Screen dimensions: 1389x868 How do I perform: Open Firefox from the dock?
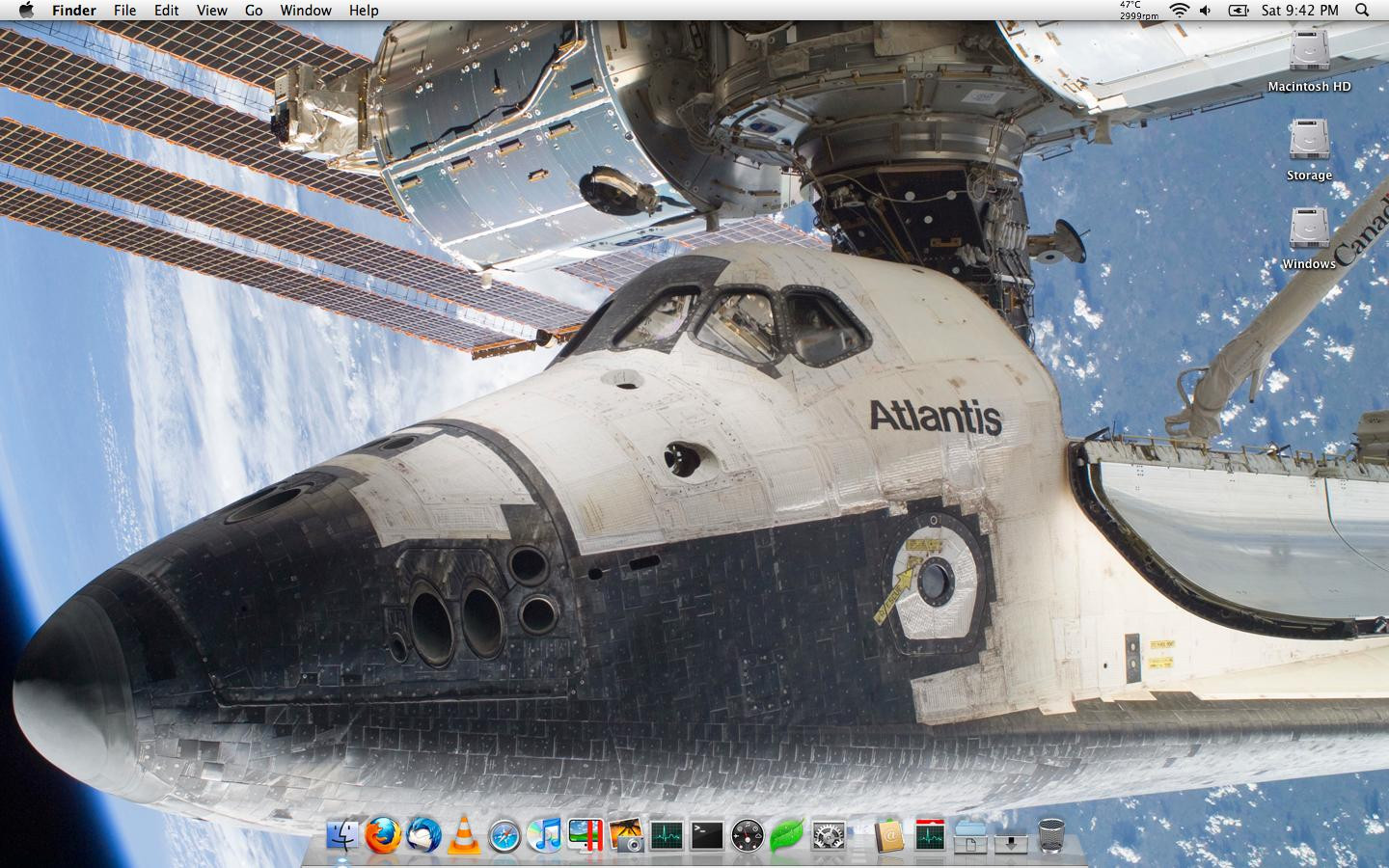[383, 835]
